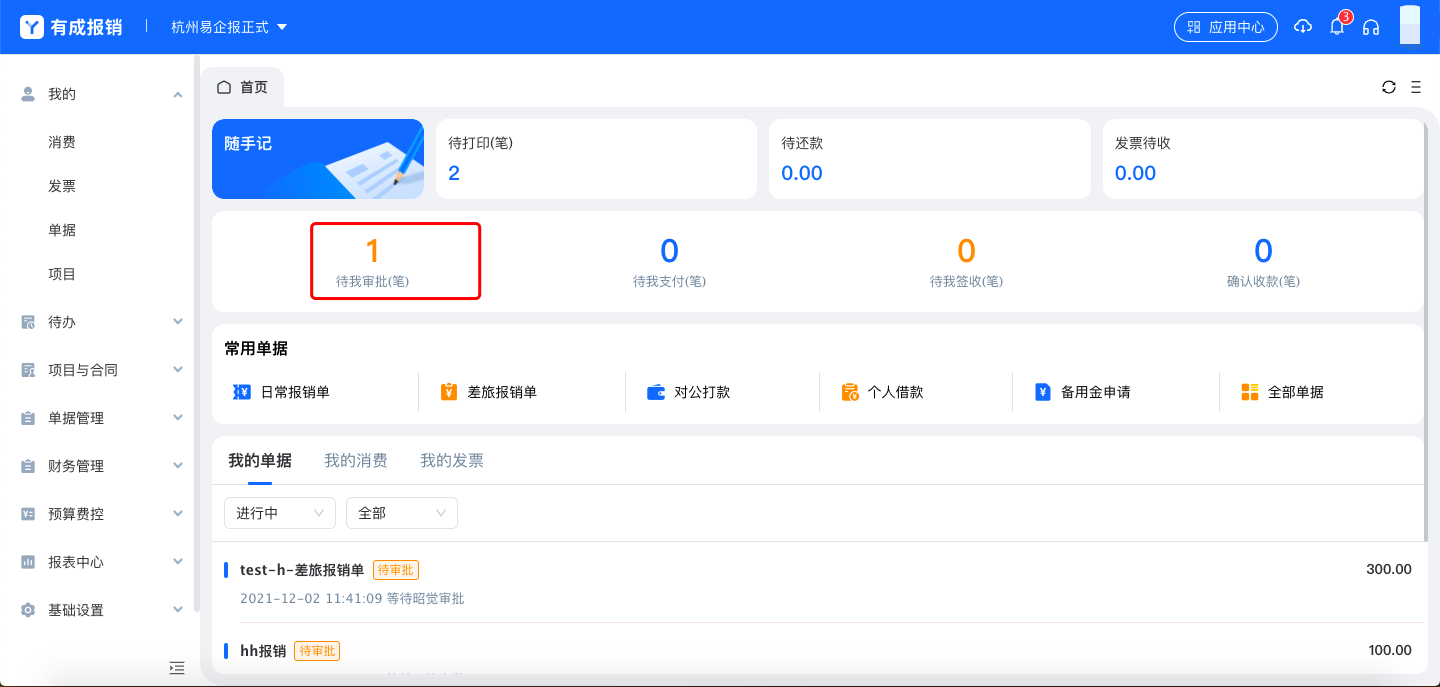The height and width of the screenshot is (687, 1440).
Task: Open the cloud download icon
Action: tap(1302, 27)
